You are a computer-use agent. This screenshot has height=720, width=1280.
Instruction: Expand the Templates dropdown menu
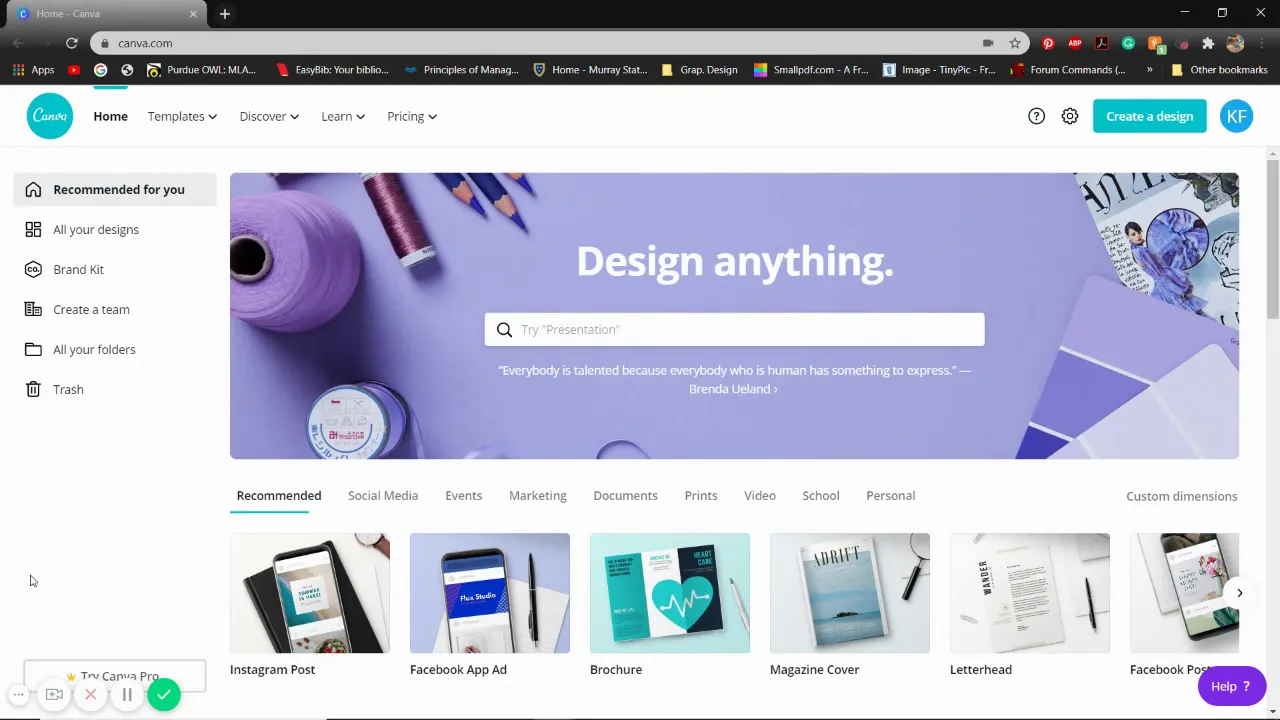coord(182,116)
